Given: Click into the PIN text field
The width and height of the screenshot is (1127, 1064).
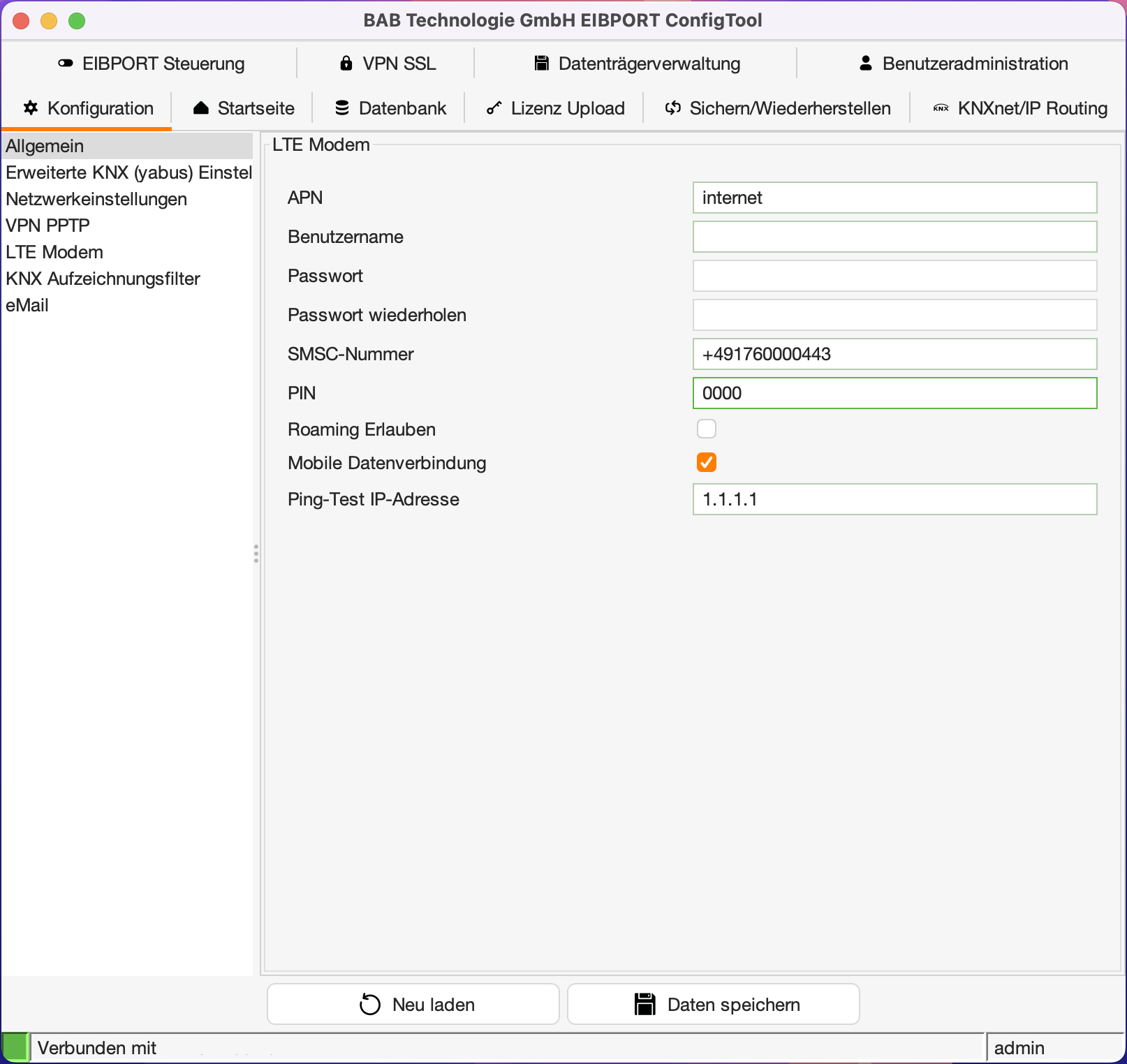Looking at the screenshot, I should (x=894, y=393).
